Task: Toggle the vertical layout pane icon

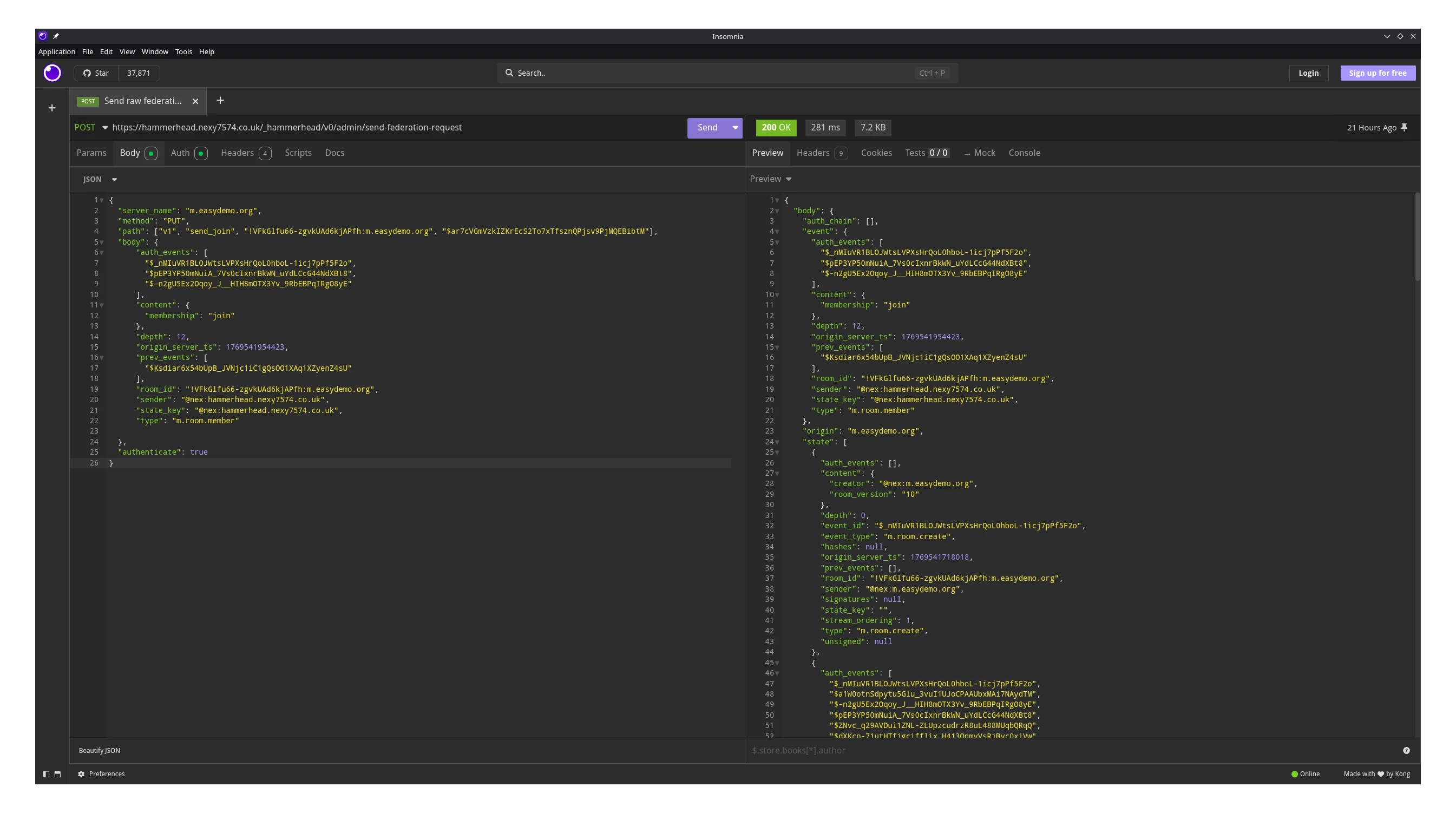Action: 57,774
